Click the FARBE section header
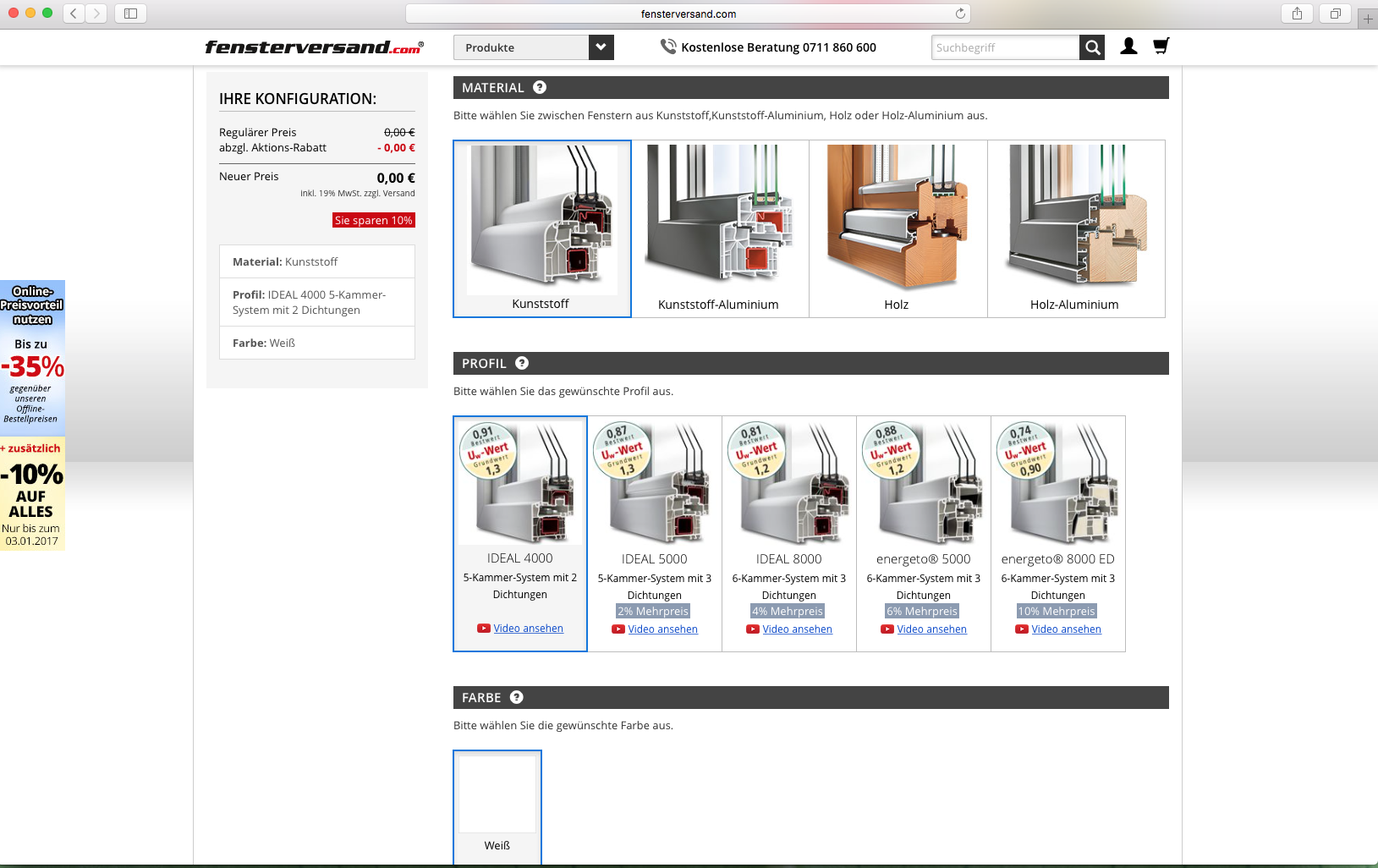 pos(811,697)
